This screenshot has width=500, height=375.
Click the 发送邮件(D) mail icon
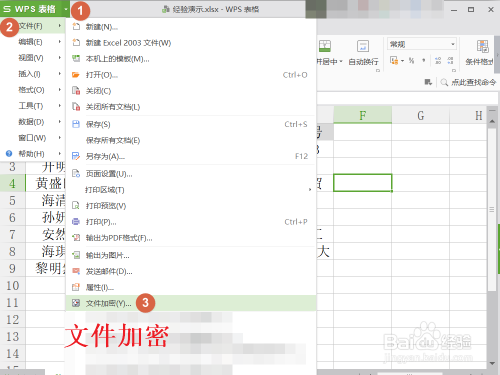coord(76,271)
